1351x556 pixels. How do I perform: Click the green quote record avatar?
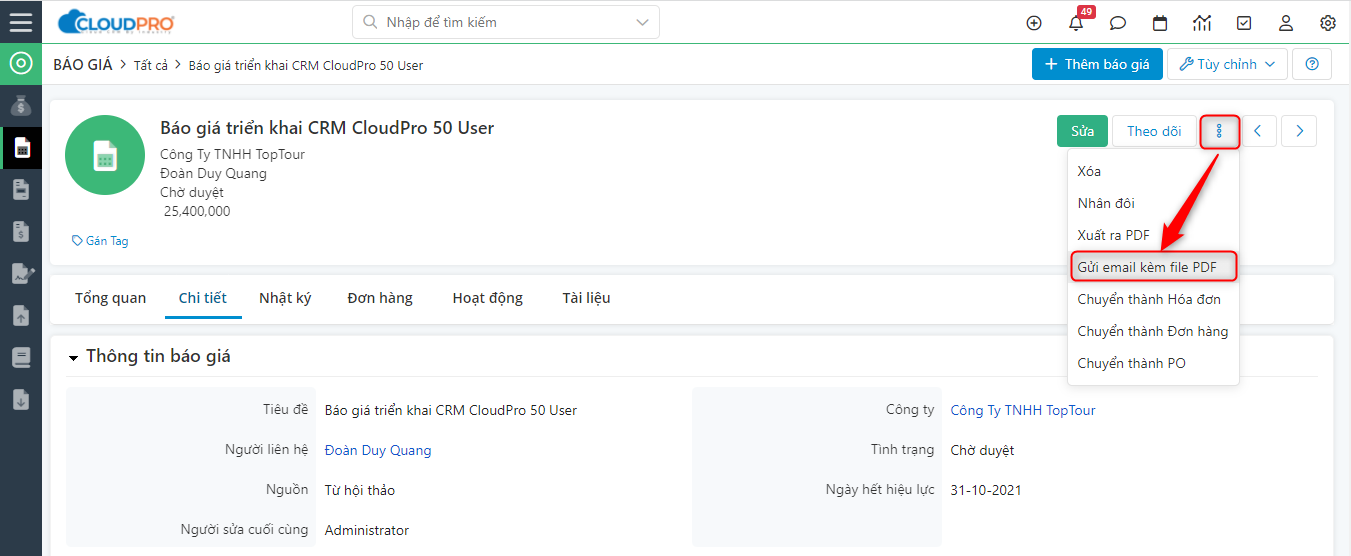(105, 155)
